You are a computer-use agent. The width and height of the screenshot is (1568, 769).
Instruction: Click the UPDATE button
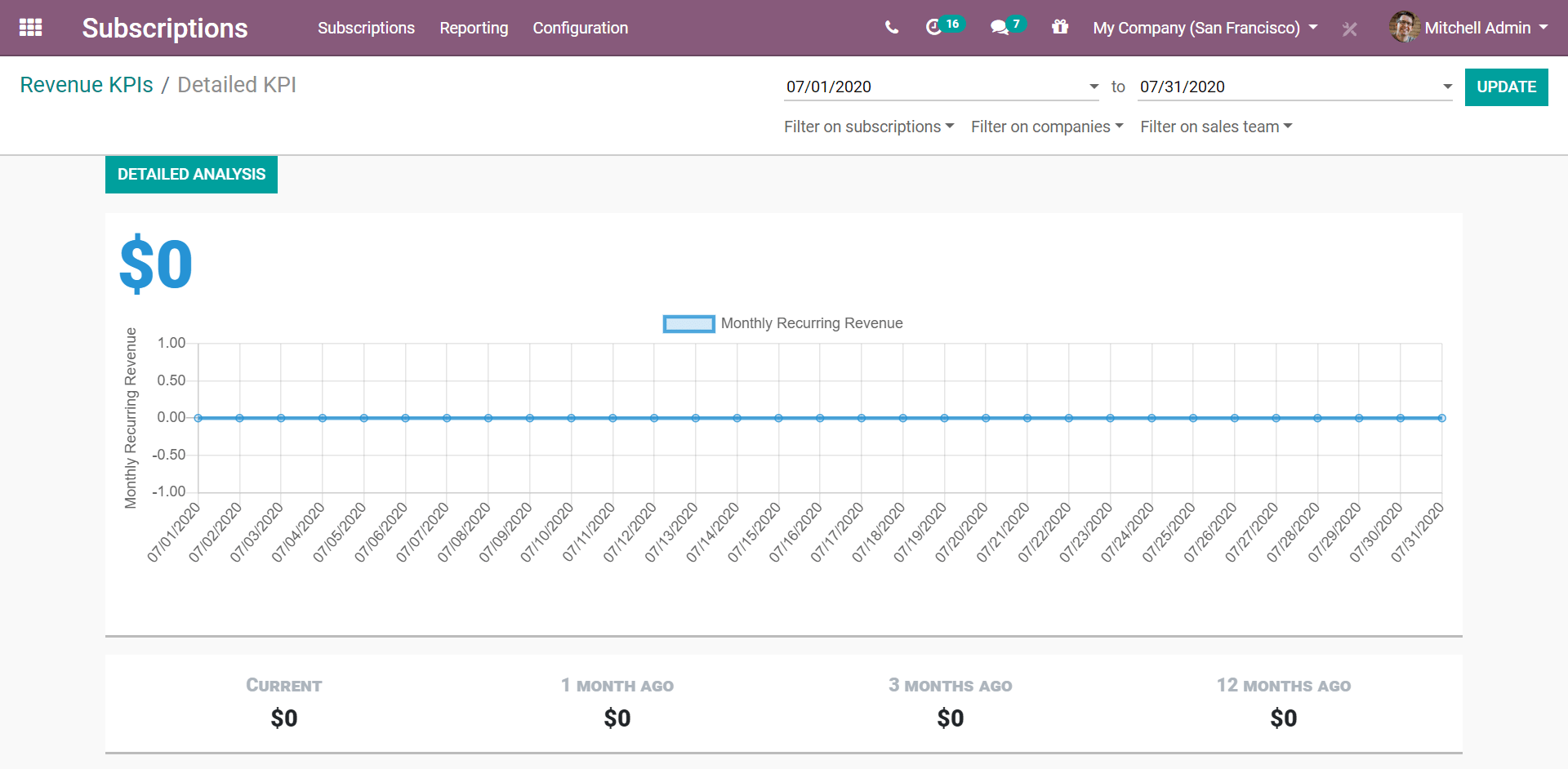[x=1506, y=87]
